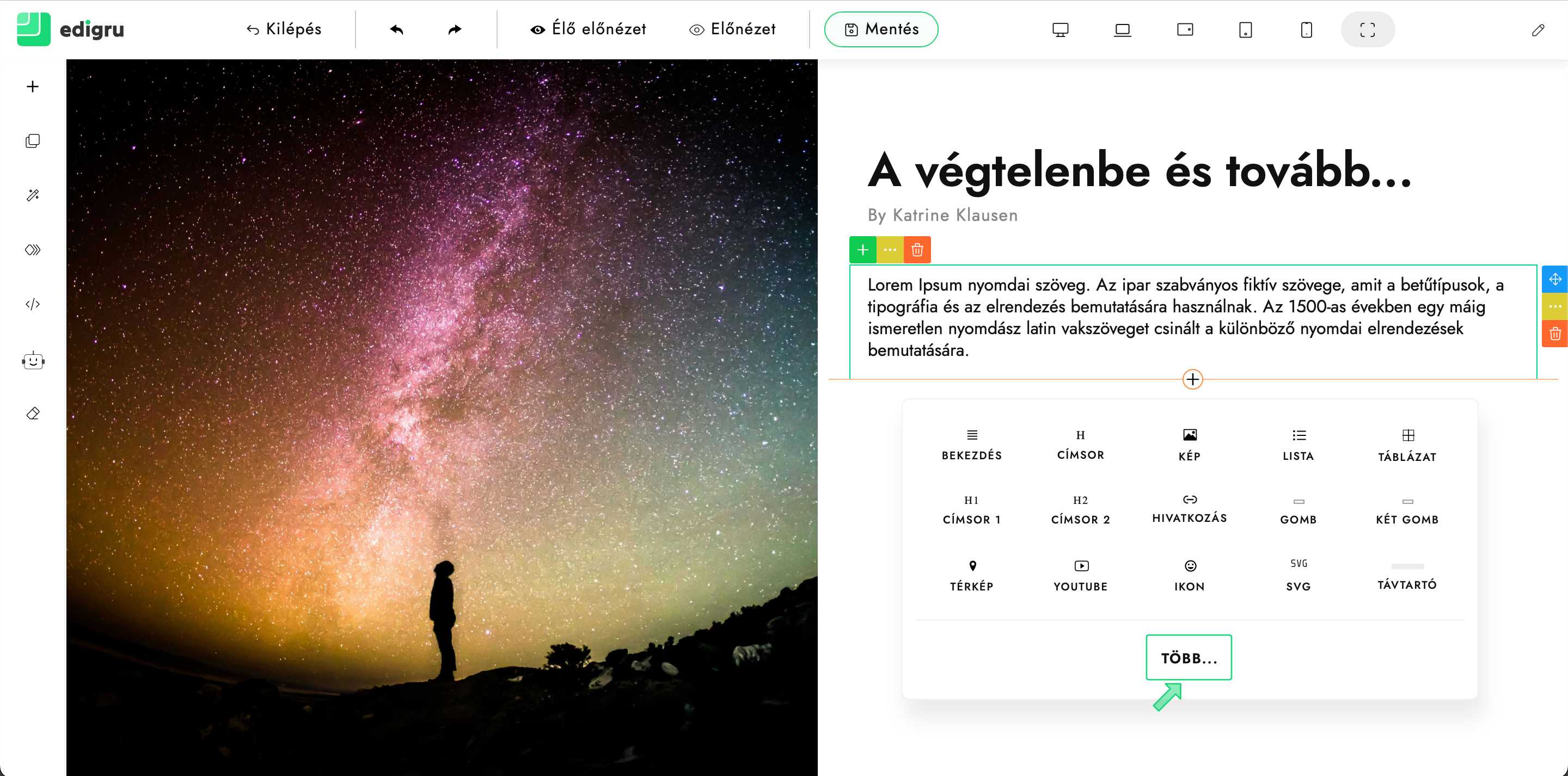Screen dimensions: 1568x776
Task: Click the circled plus on orange divider line
Action: (1192, 379)
